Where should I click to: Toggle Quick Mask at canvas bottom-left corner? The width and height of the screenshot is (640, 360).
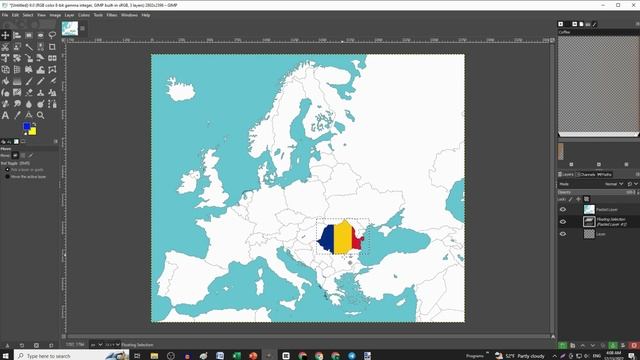pyautogui.click(x=63, y=337)
